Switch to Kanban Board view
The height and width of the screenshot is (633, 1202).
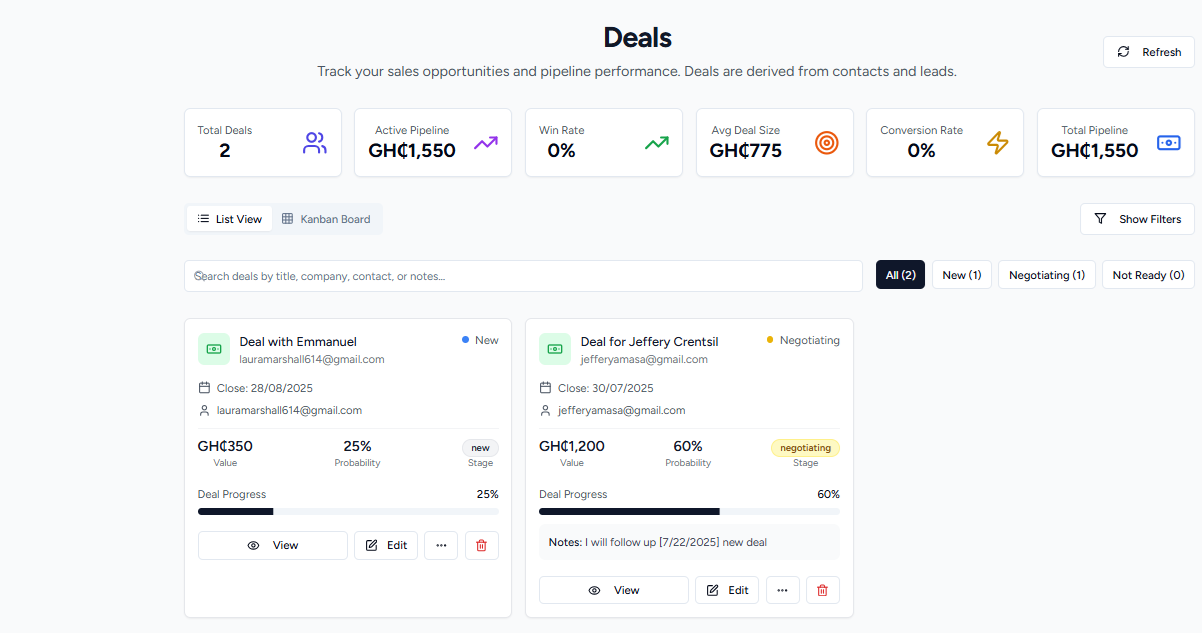[326, 219]
